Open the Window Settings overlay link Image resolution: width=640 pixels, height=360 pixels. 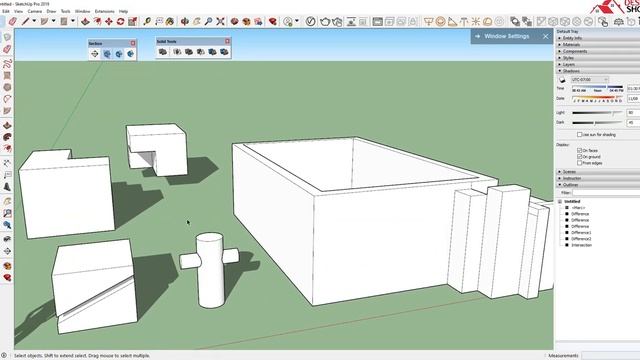point(507,36)
